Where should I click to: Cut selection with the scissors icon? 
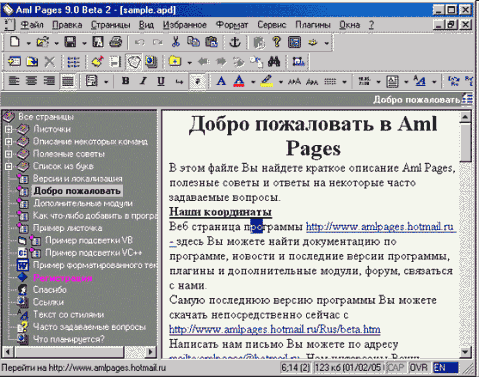pyautogui.click(x=176, y=42)
